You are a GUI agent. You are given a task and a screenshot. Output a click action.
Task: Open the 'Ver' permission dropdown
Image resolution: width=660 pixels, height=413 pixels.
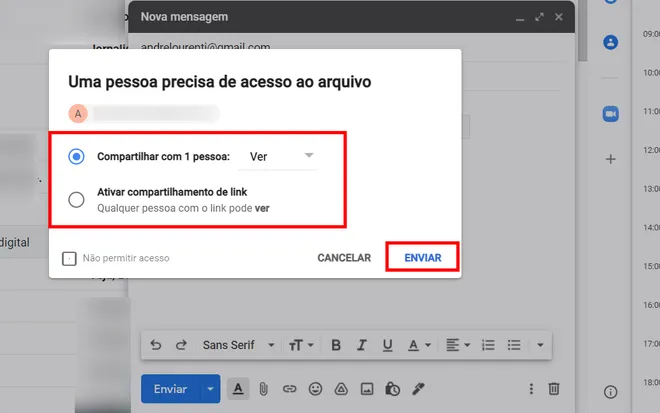(278, 157)
